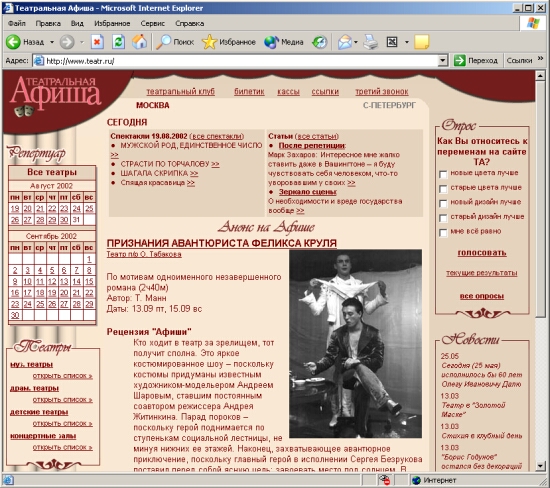Open list under 'концертные залы'
Screen dimensions: 550x488
62,447
